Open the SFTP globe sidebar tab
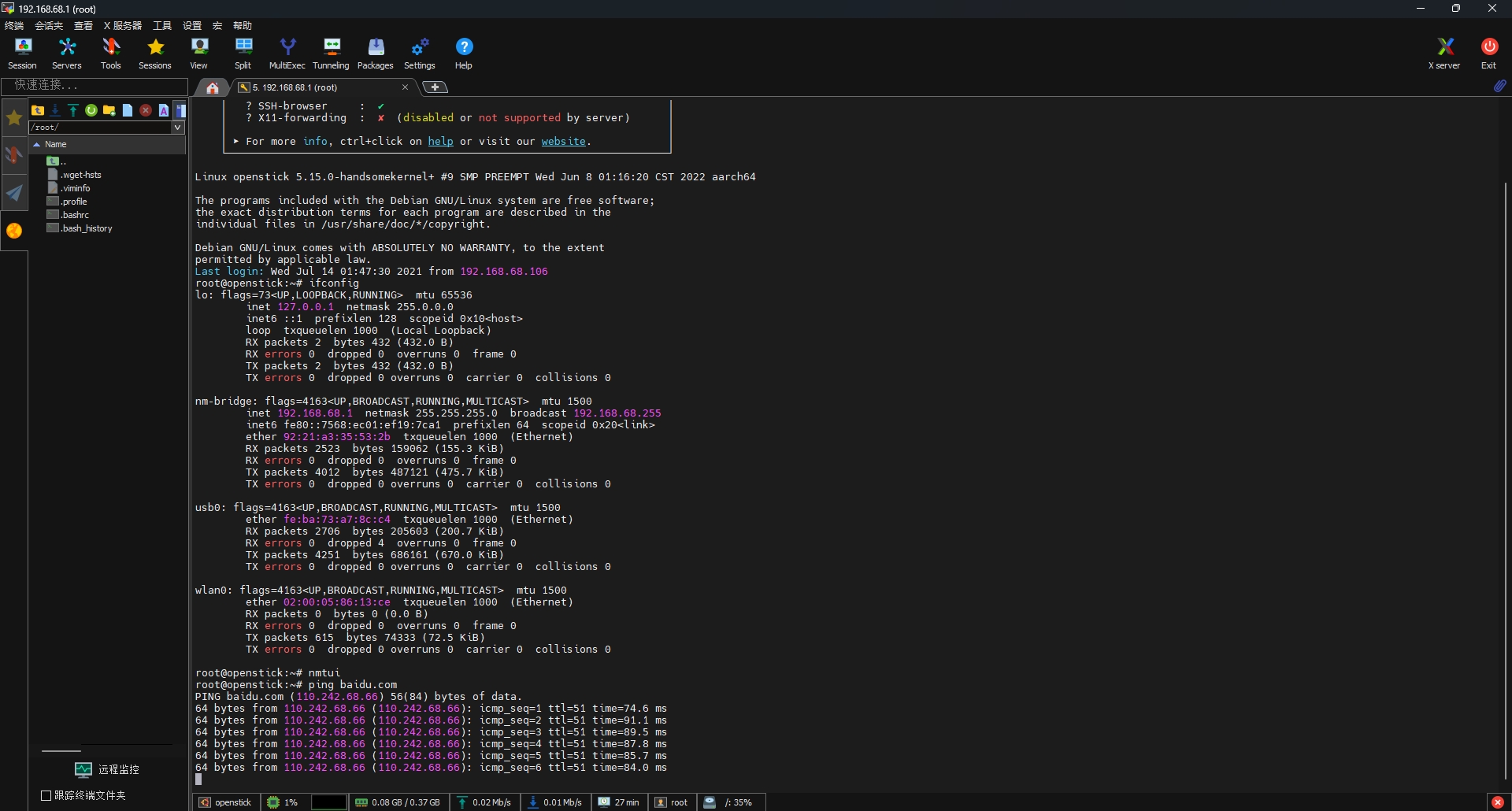The height and width of the screenshot is (811, 1512). tap(14, 231)
